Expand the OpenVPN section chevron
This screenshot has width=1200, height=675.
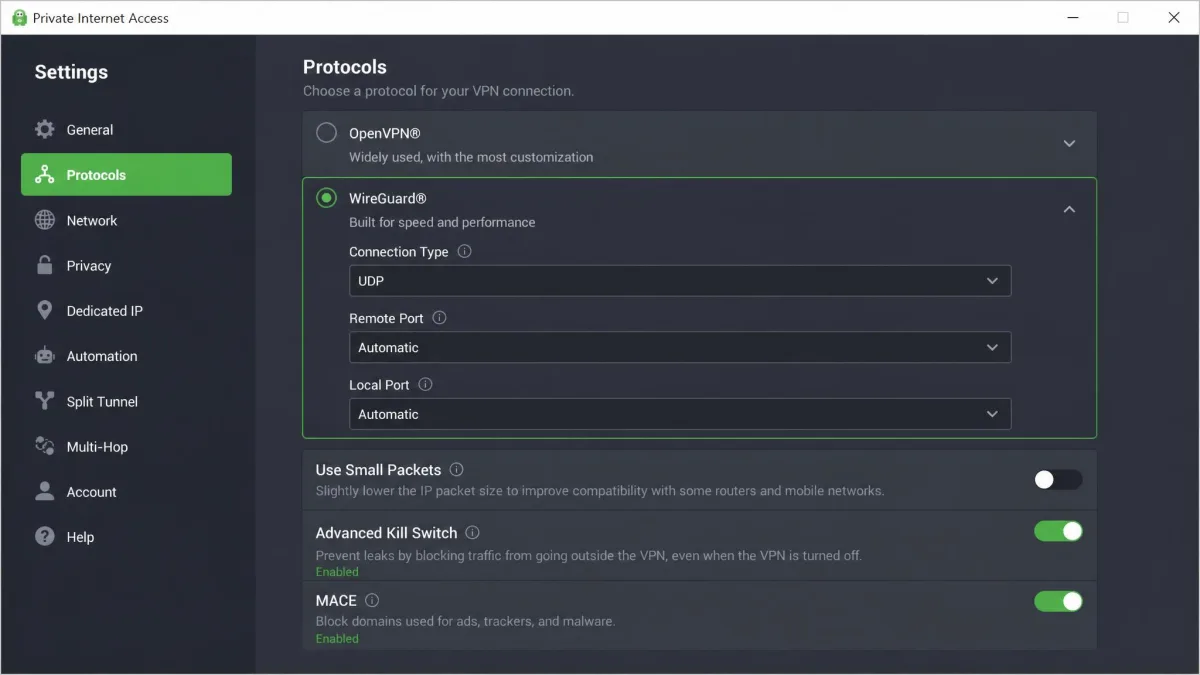(1069, 143)
